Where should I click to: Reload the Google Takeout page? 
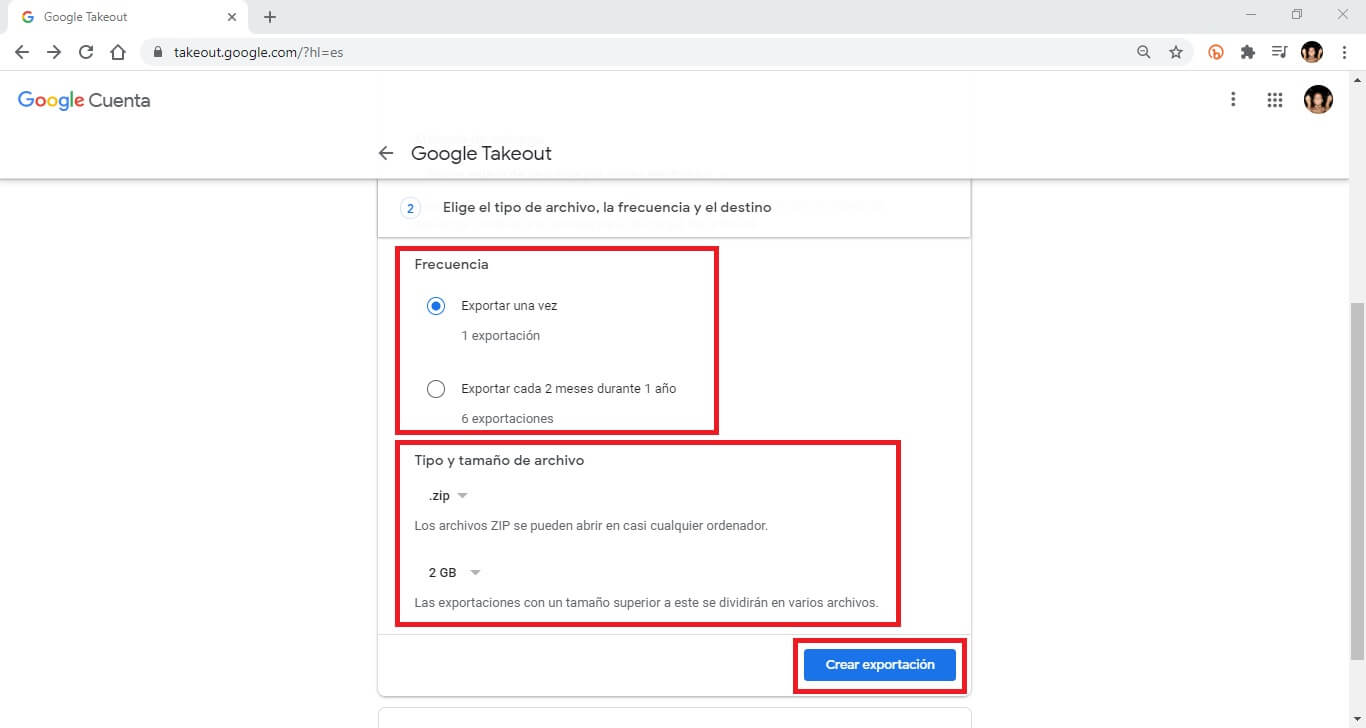coord(86,52)
